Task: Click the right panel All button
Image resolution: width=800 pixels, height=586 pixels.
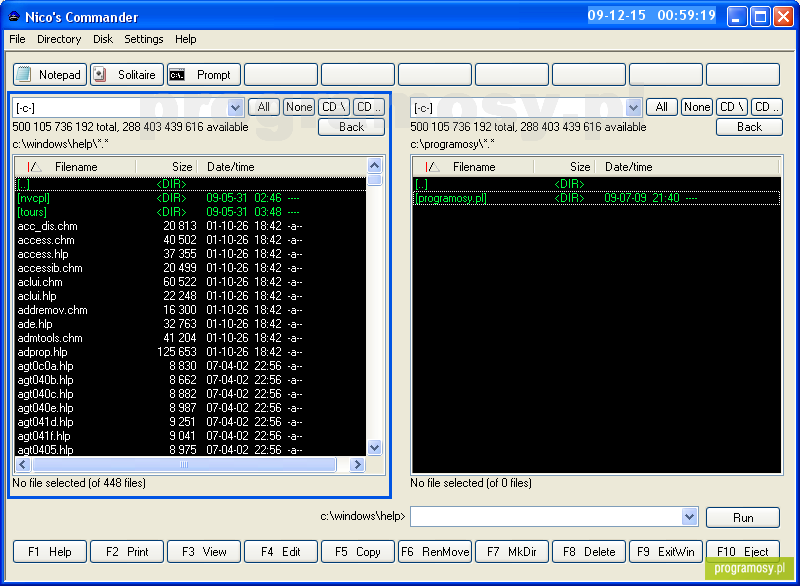Action: pyautogui.click(x=662, y=107)
